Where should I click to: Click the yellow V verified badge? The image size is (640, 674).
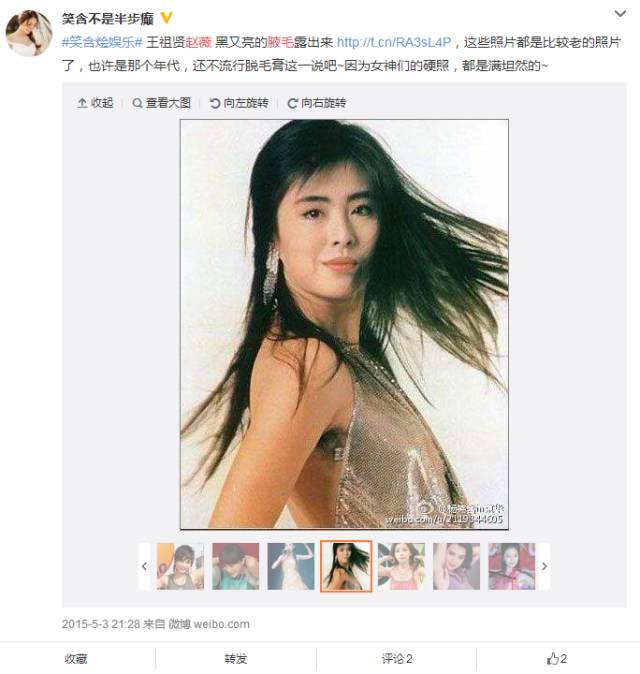pos(166,18)
